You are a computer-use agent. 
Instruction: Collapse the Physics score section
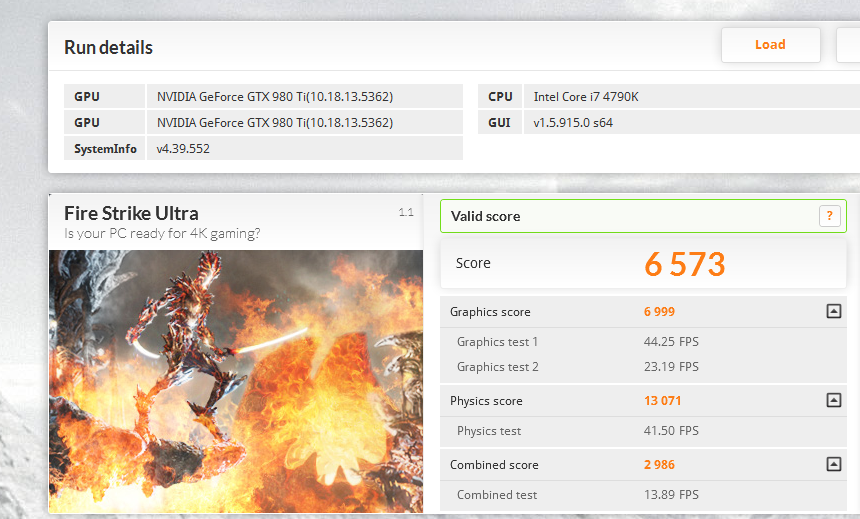834,400
